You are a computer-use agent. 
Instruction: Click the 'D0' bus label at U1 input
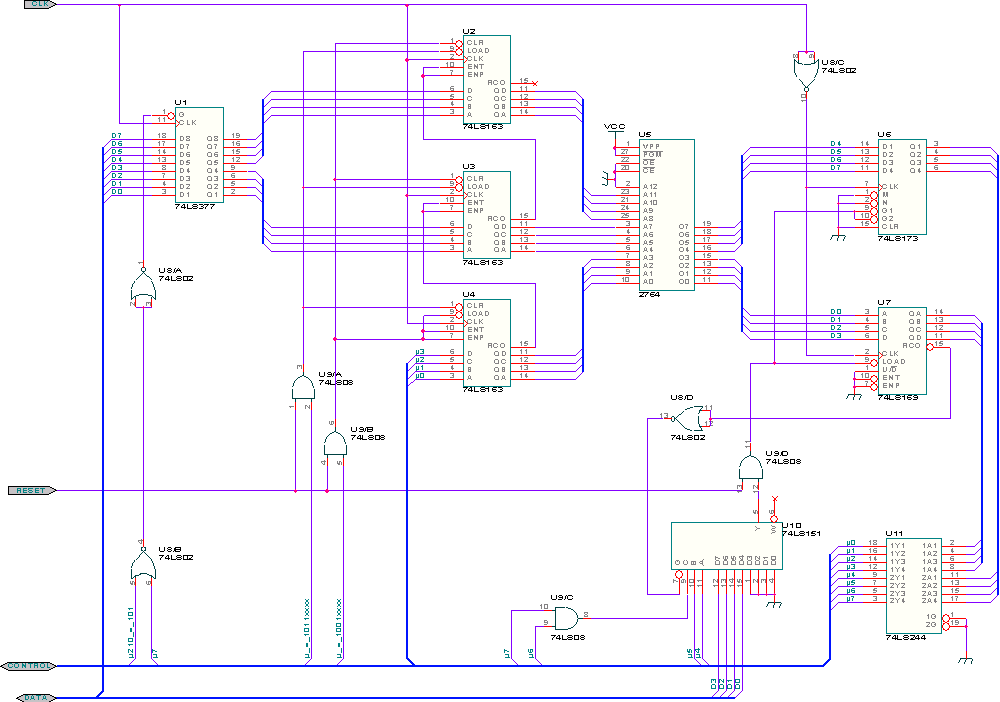[116, 191]
